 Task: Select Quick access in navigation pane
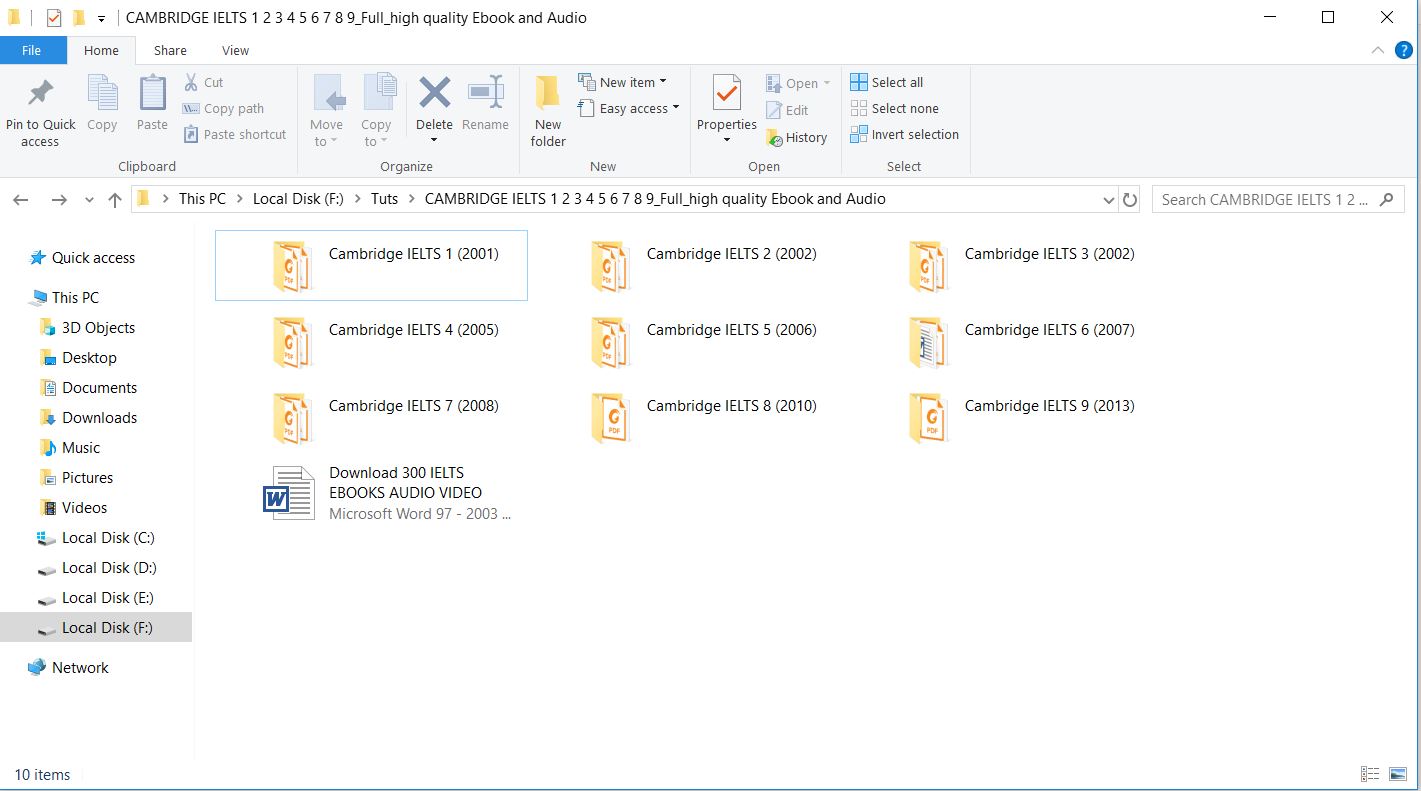(x=94, y=258)
